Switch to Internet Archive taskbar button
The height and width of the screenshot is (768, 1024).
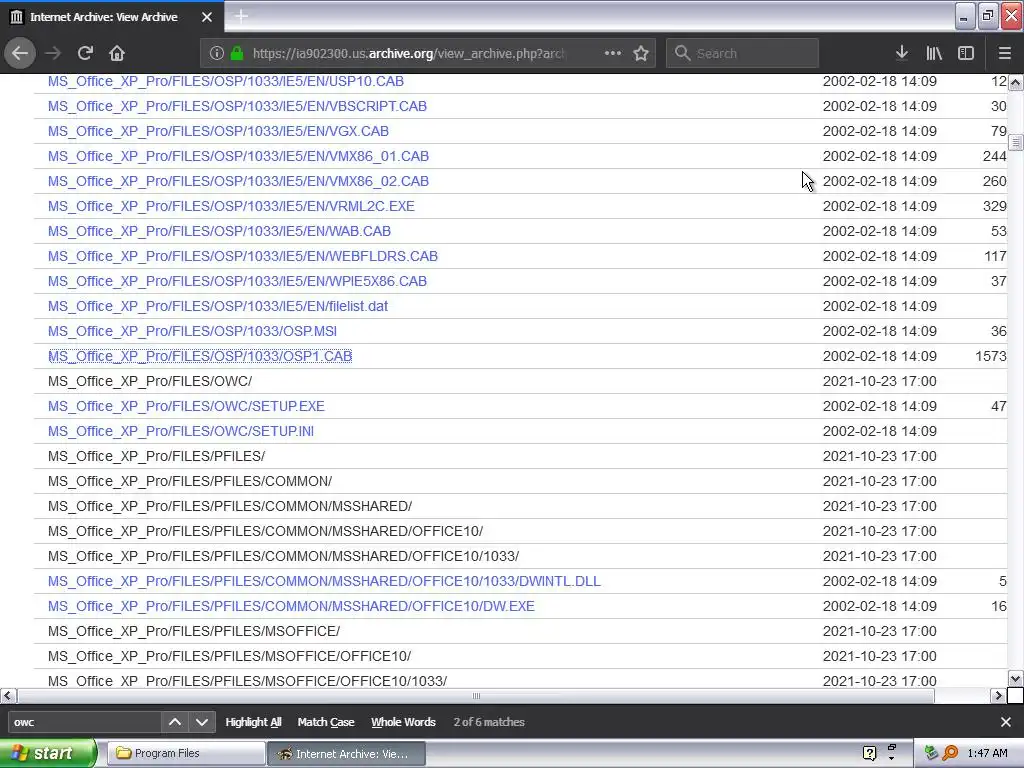(x=347, y=753)
